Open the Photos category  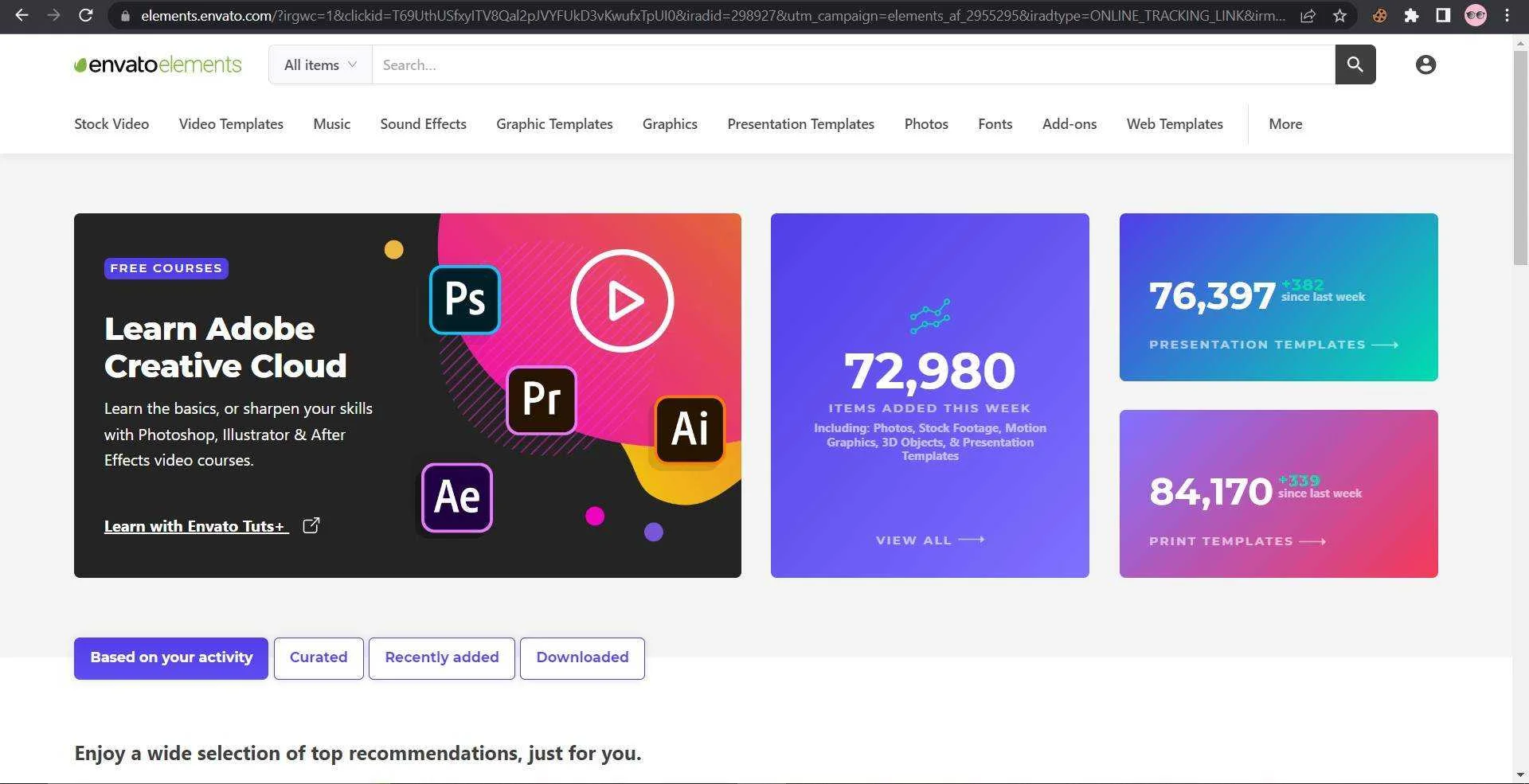click(x=926, y=124)
